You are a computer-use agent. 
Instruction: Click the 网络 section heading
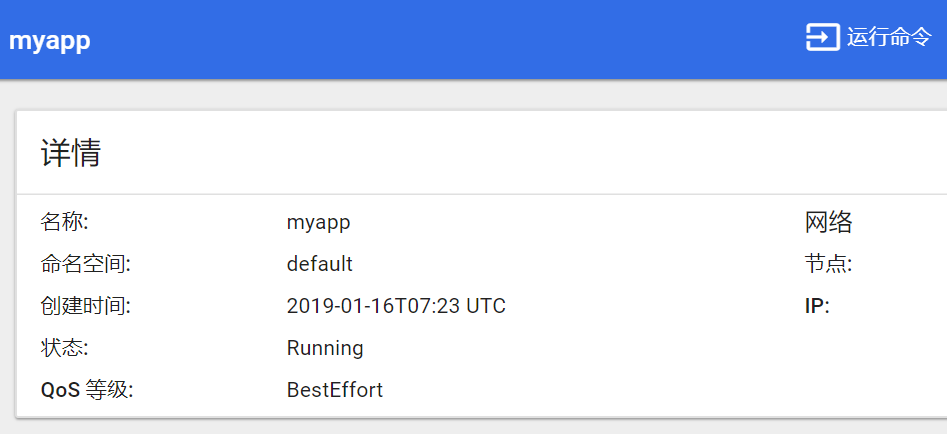[x=828, y=223]
